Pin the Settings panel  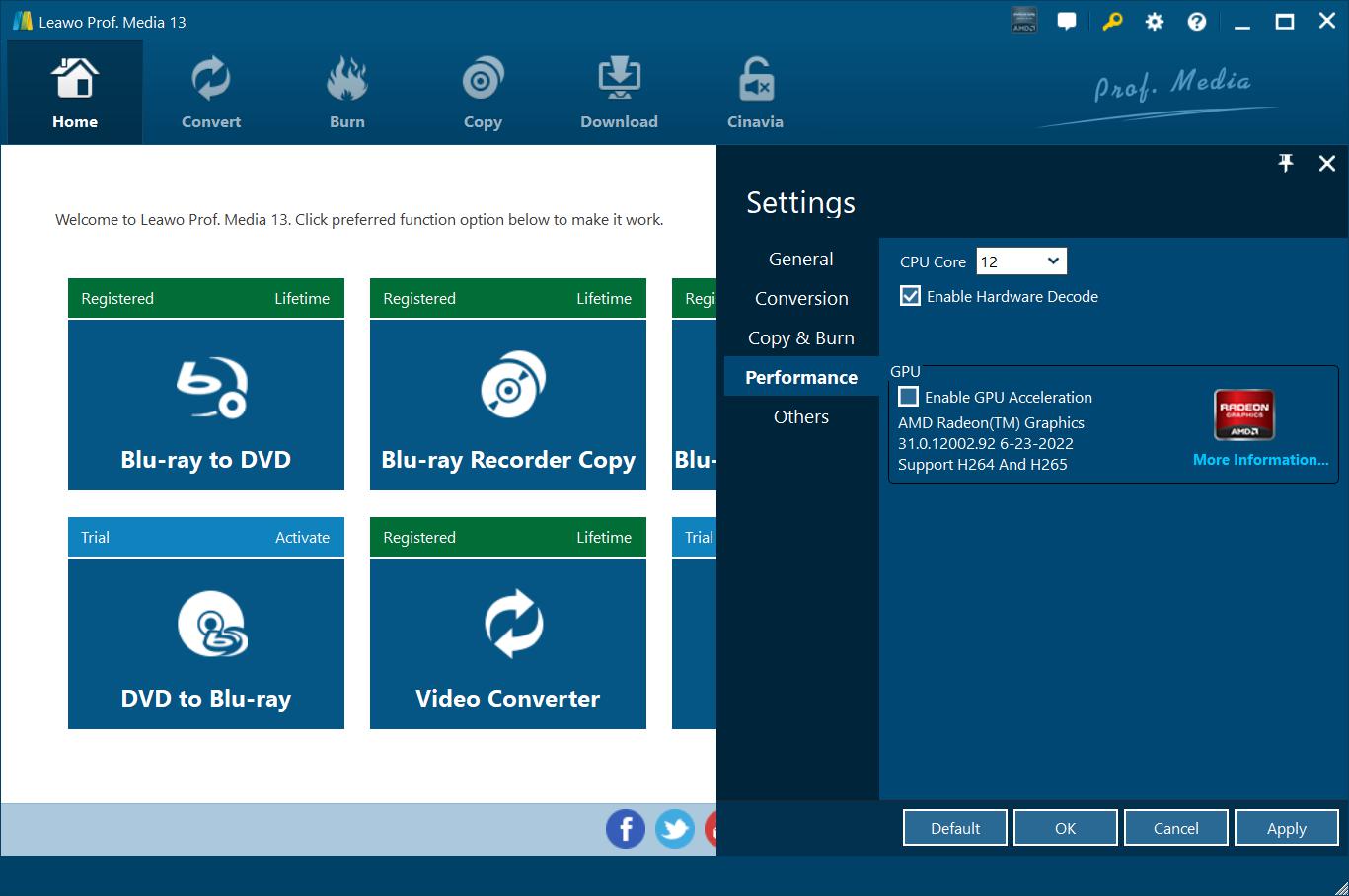[x=1285, y=164]
